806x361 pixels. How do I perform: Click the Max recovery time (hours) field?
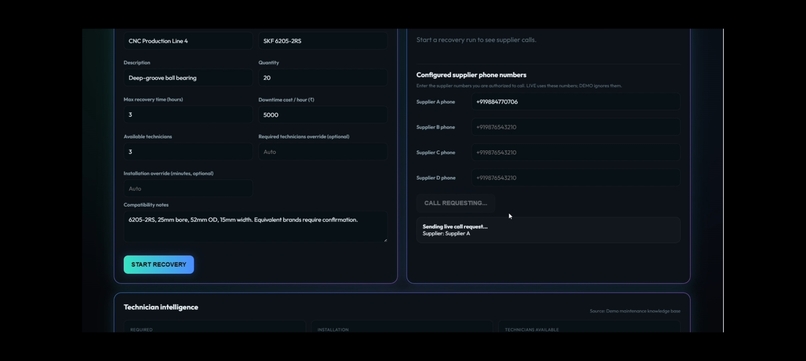click(x=188, y=115)
